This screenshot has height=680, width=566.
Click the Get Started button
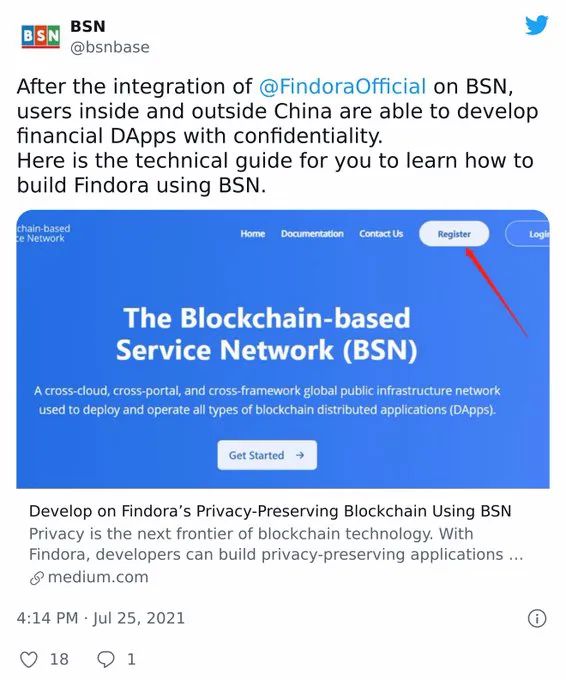pos(267,455)
